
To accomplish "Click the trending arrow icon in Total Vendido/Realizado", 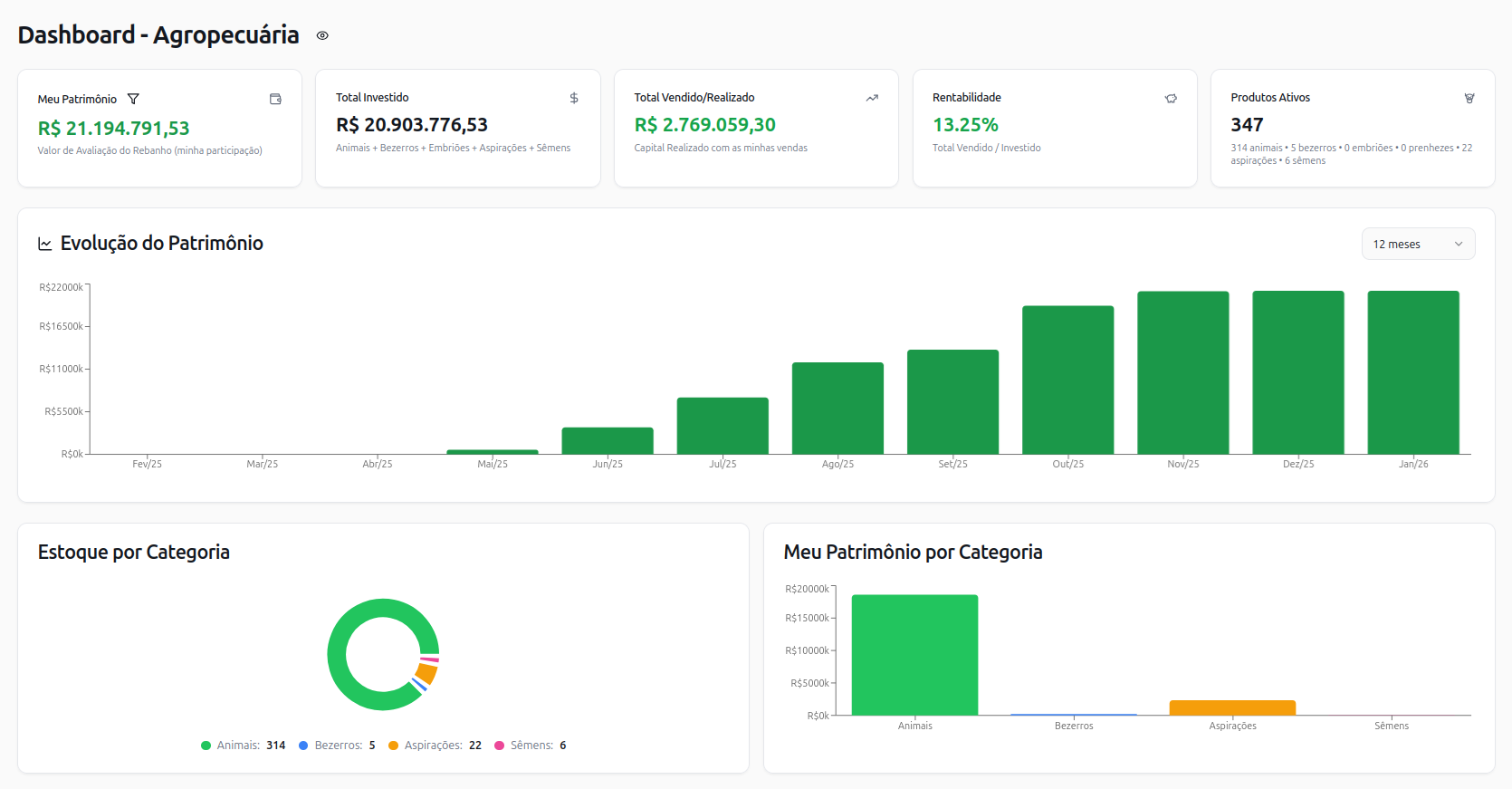I will 872,98.
